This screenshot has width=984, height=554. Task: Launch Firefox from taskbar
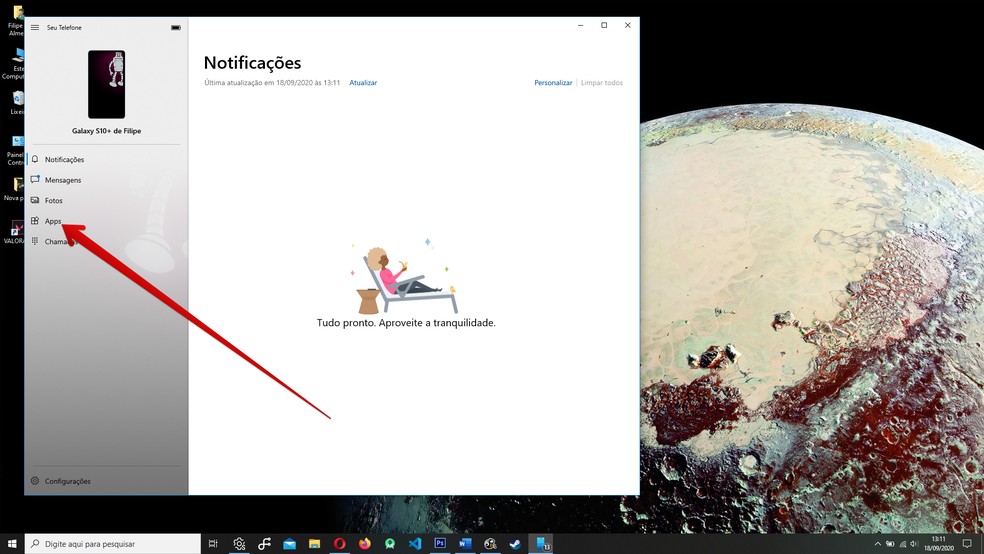pos(365,543)
